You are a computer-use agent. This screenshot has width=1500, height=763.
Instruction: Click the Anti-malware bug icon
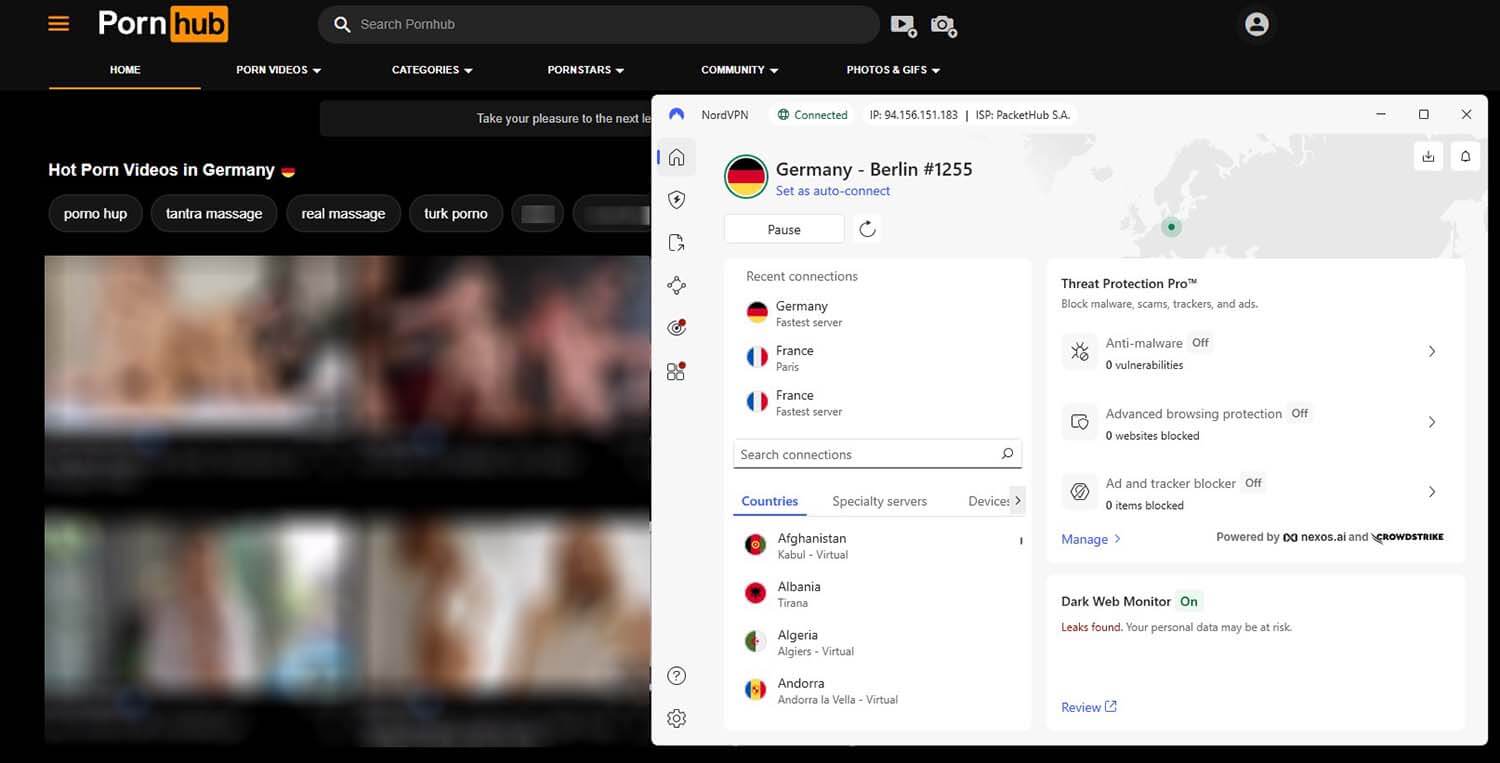point(1080,352)
